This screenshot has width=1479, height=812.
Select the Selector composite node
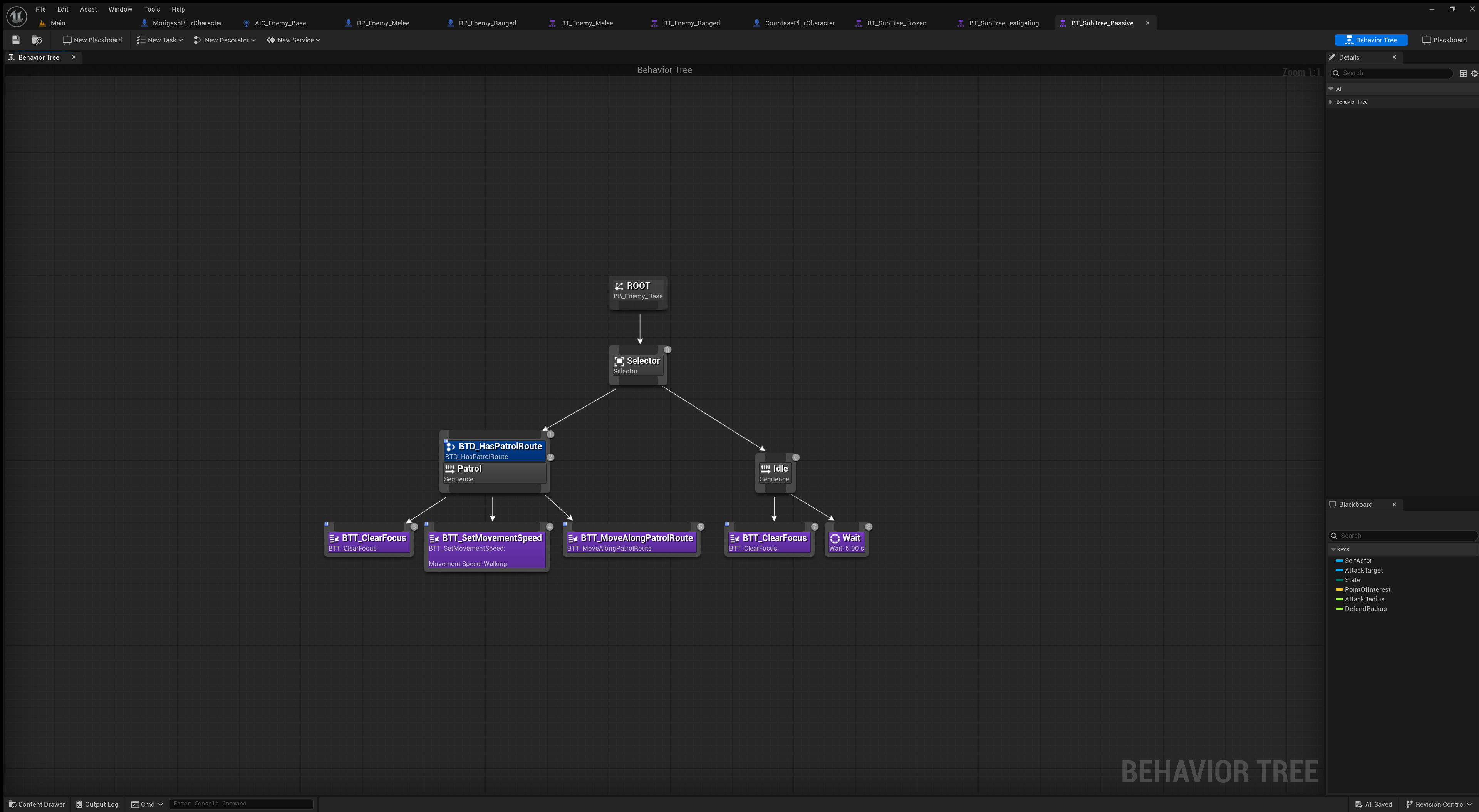coord(637,365)
